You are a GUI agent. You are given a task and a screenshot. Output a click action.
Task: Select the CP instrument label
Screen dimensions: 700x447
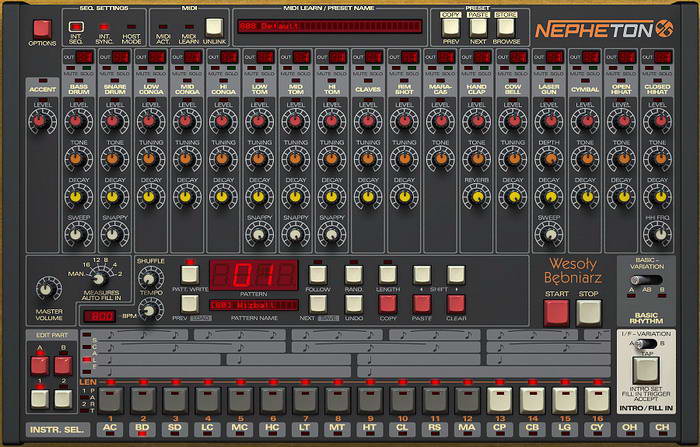[x=499, y=430]
